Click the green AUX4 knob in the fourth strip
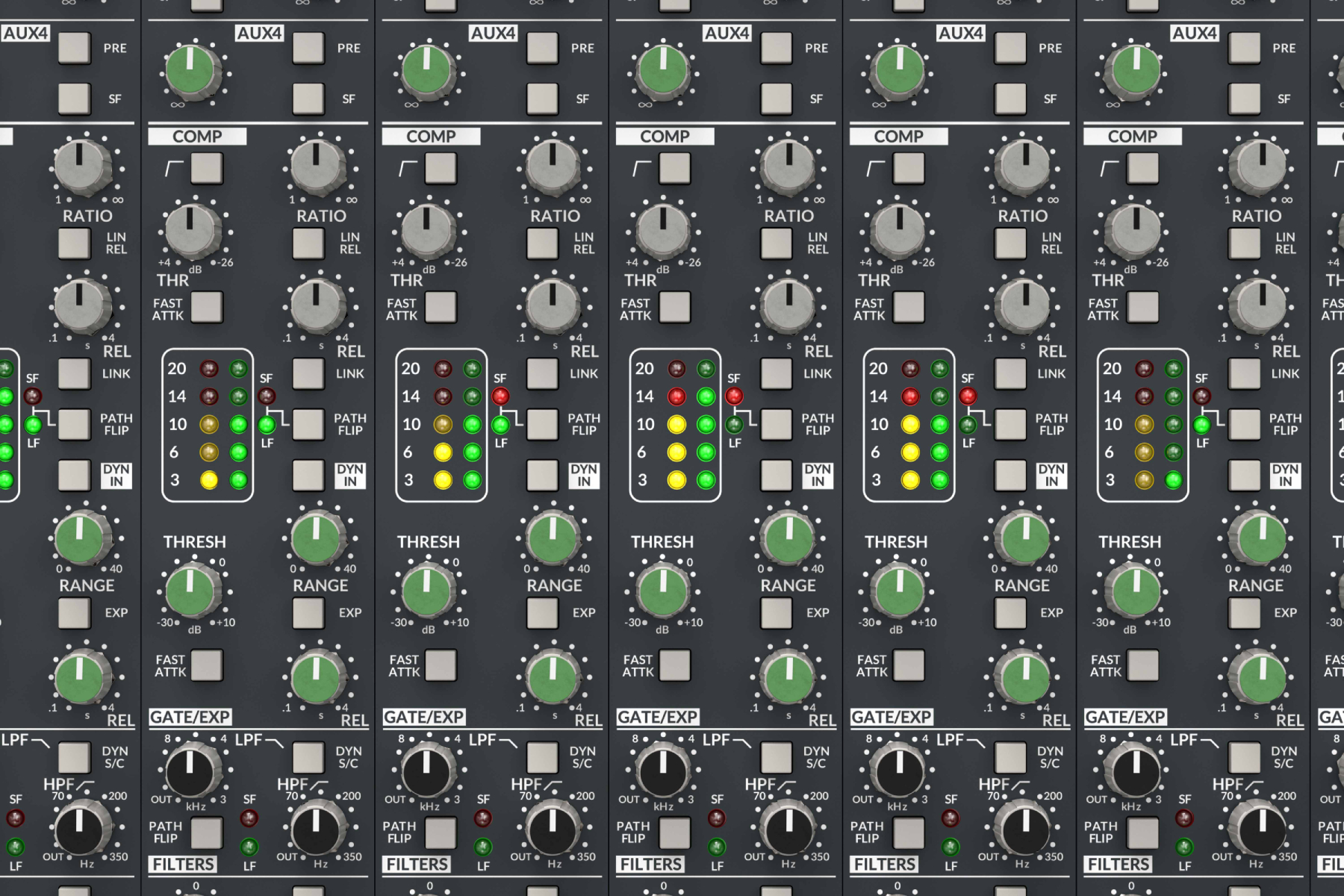Screen dimensions: 1344x896 [x=899, y=70]
